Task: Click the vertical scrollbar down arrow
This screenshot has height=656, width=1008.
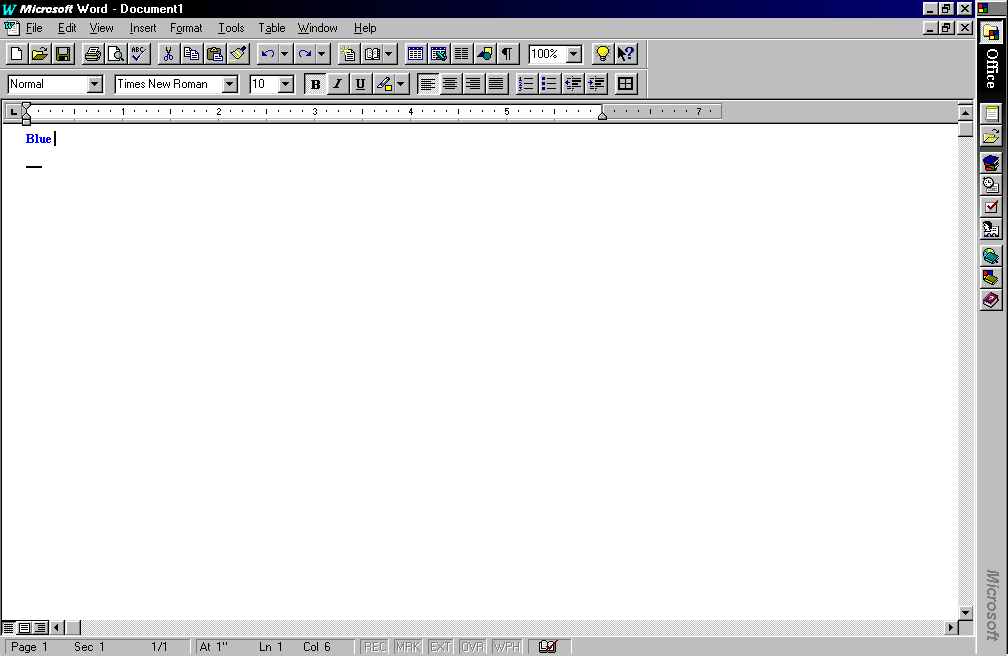Action: [x=965, y=613]
